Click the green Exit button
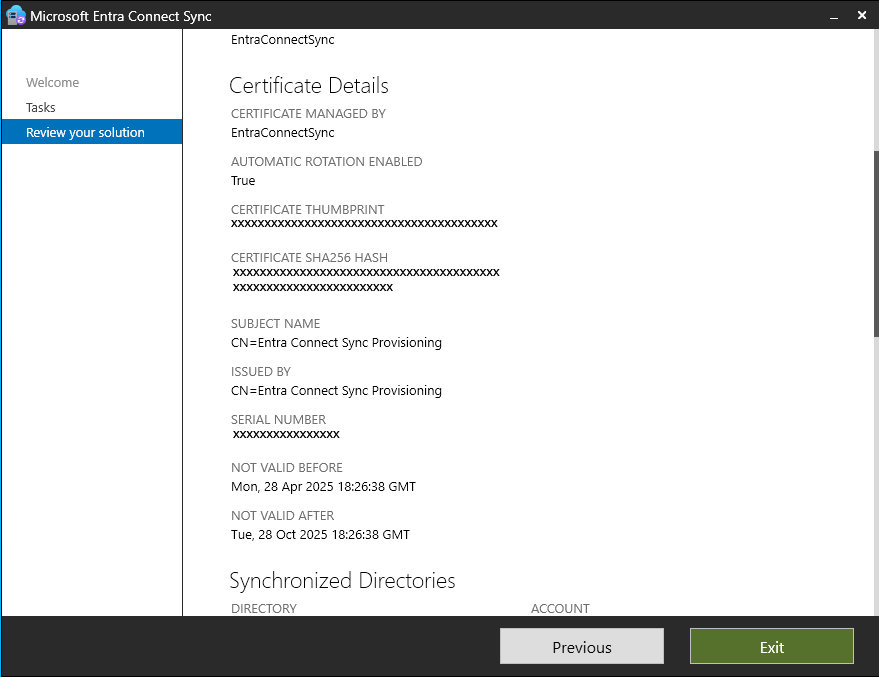Screen dimensions: 879x677 [x=771, y=647]
